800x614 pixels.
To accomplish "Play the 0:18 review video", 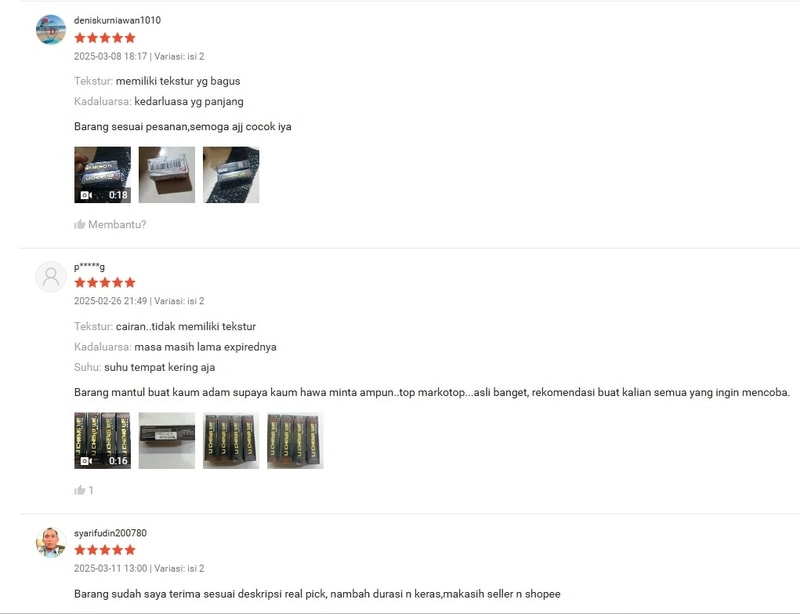I will coord(103,175).
